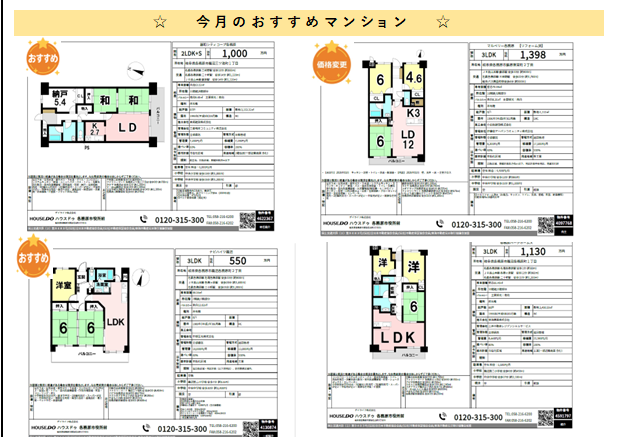The width and height of the screenshot is (617, 437).
Task: Click the black property number box on the 1,000 listing
Action: tap(264, 217)
